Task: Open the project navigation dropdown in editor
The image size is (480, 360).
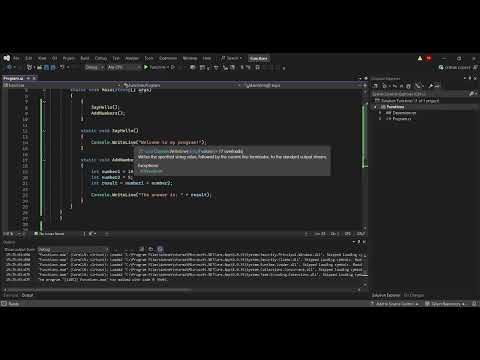Action: 62,85
